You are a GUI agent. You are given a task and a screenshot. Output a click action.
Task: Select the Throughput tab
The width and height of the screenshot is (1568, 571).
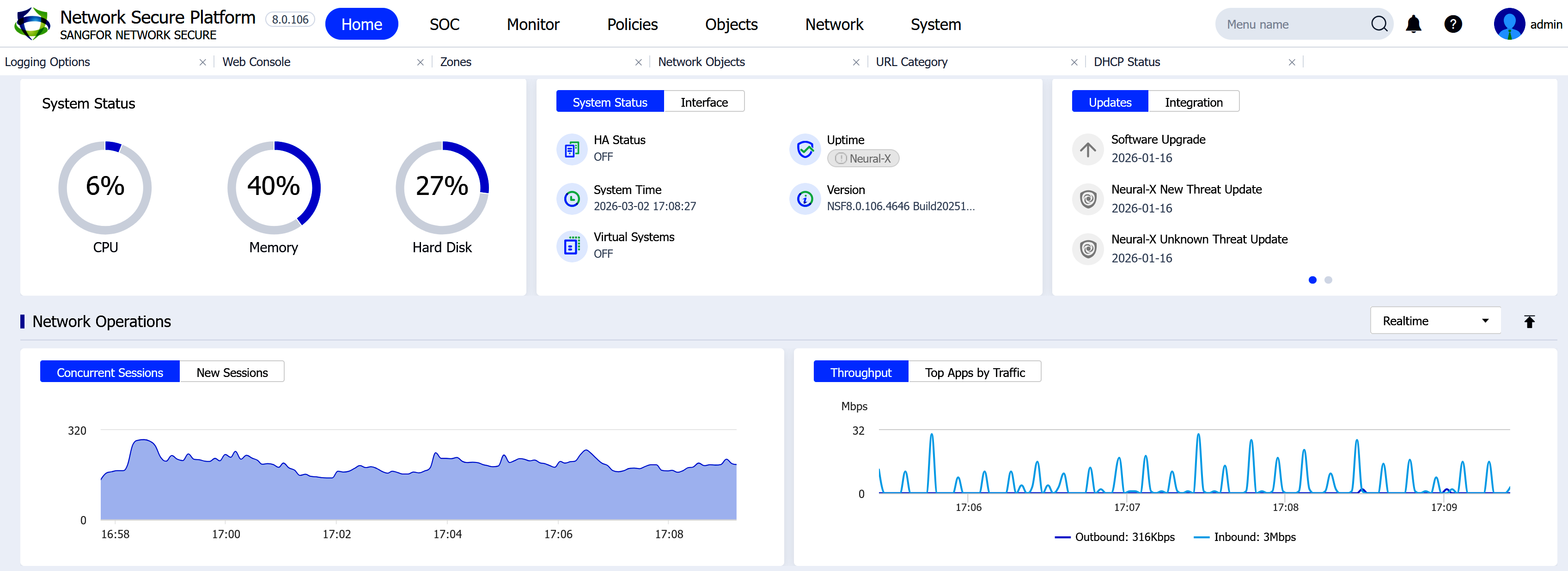[x=860, y=372]
